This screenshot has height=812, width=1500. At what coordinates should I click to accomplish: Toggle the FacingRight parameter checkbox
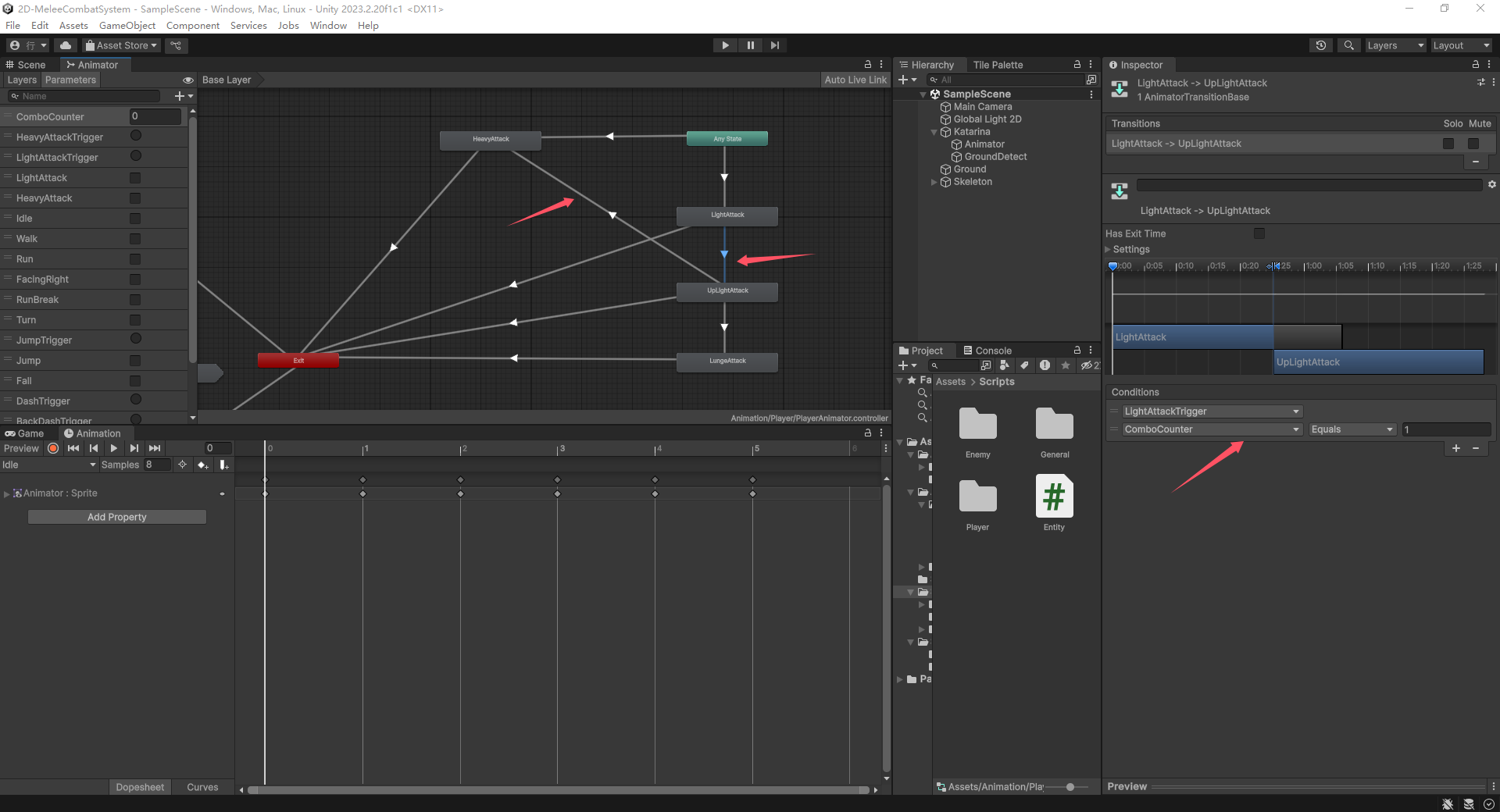(135, 280)
